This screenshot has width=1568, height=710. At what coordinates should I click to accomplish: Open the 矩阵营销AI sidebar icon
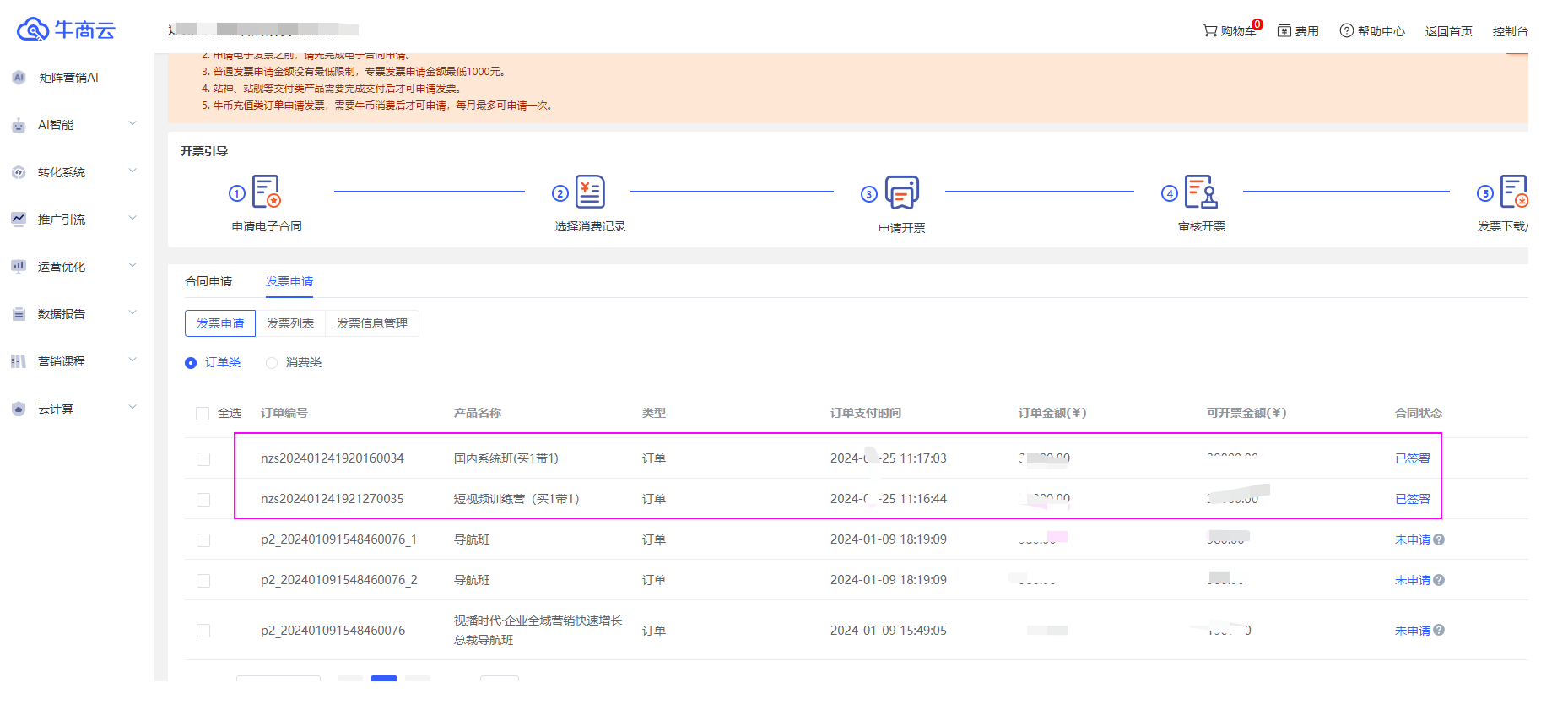point(19,78)
